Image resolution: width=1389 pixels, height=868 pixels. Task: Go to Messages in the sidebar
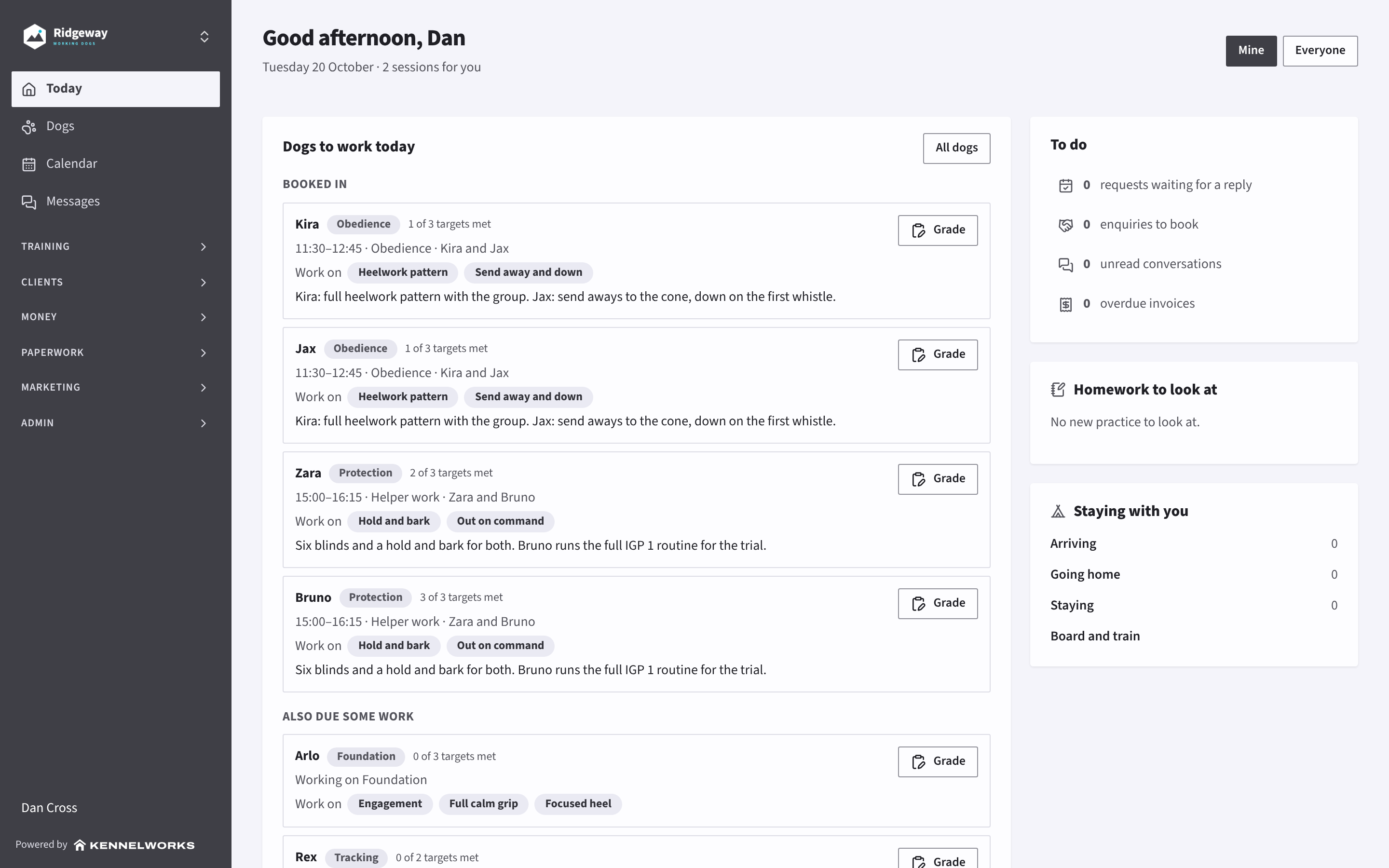coord(115,202)
